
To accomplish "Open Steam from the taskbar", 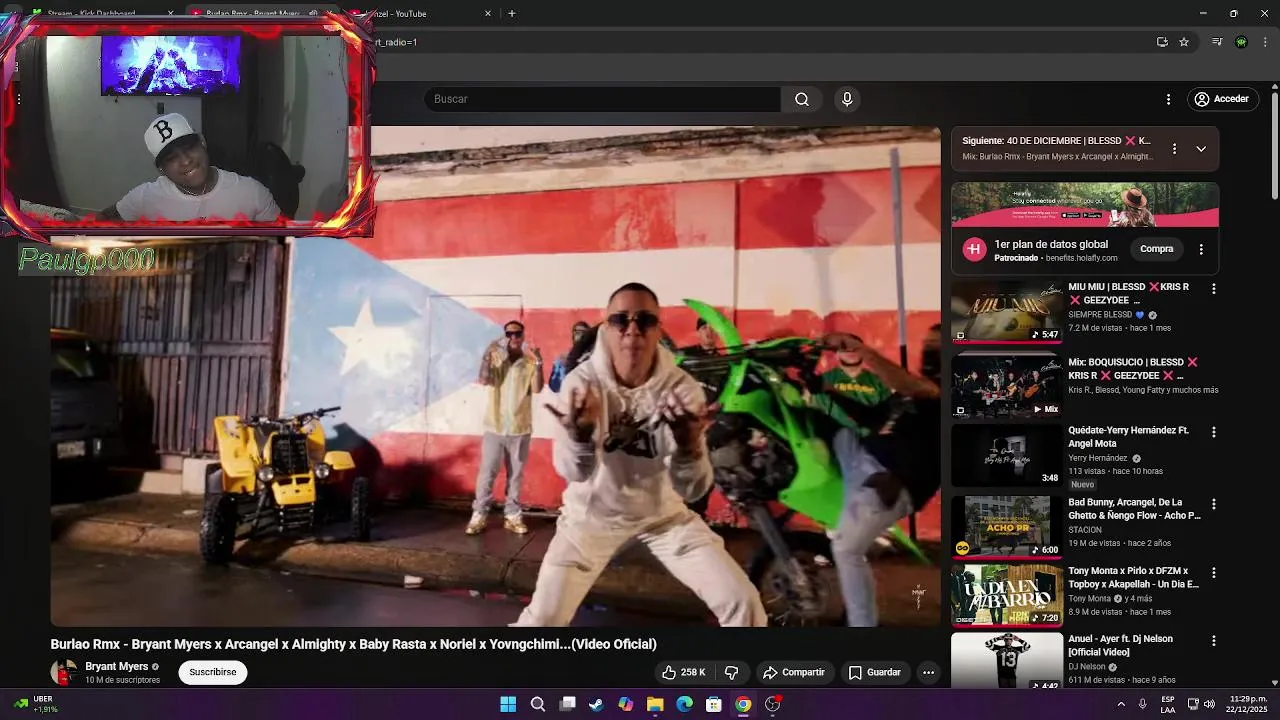I will coord(596,704).
